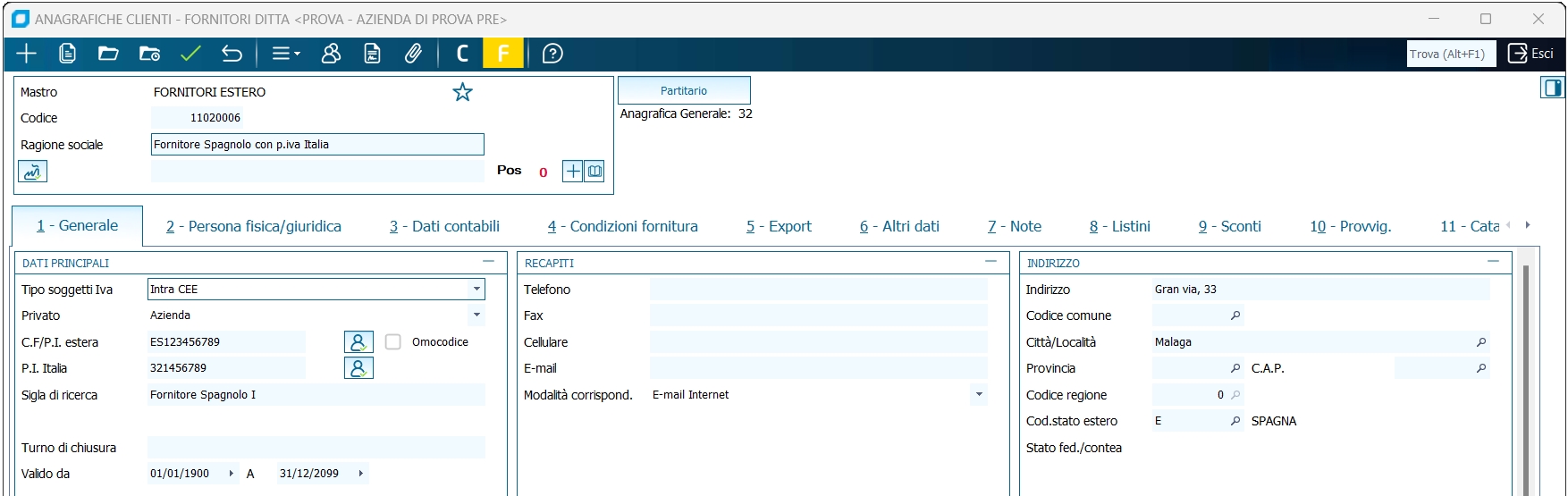Click the Telefono input field

(x=819, y=289)
